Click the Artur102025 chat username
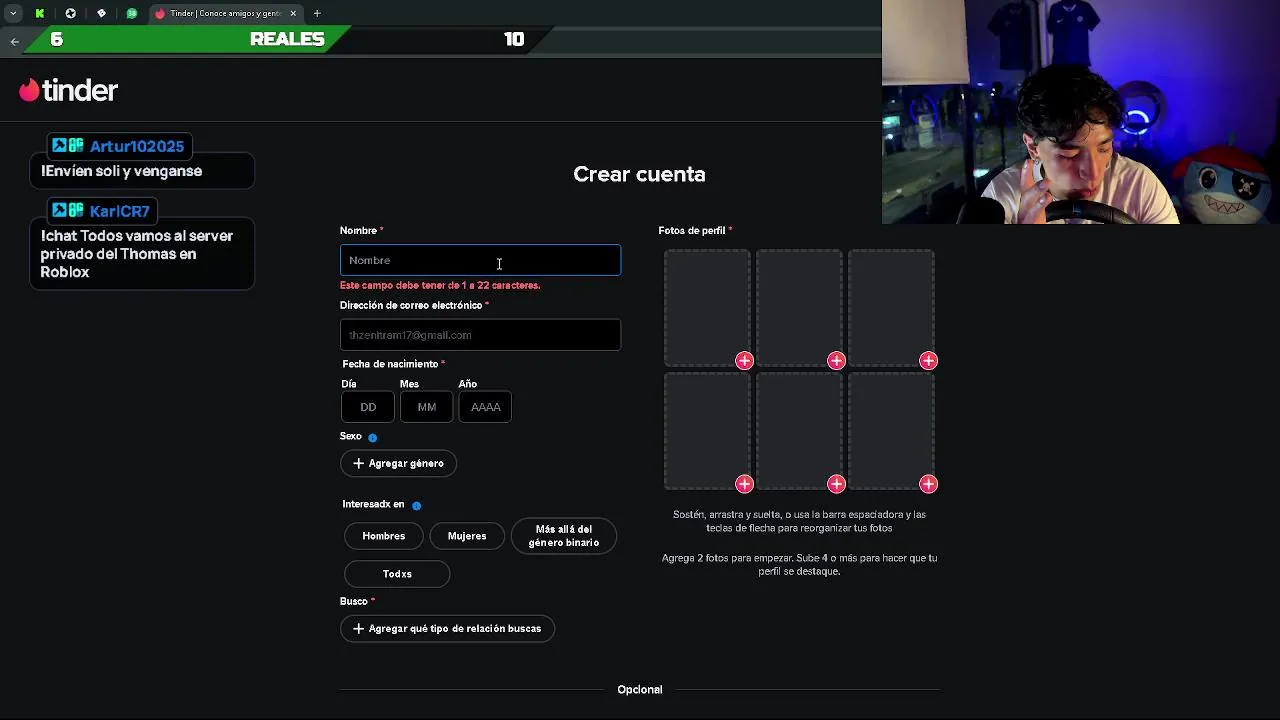This screenshot has width=1280, height=720. 137,146
